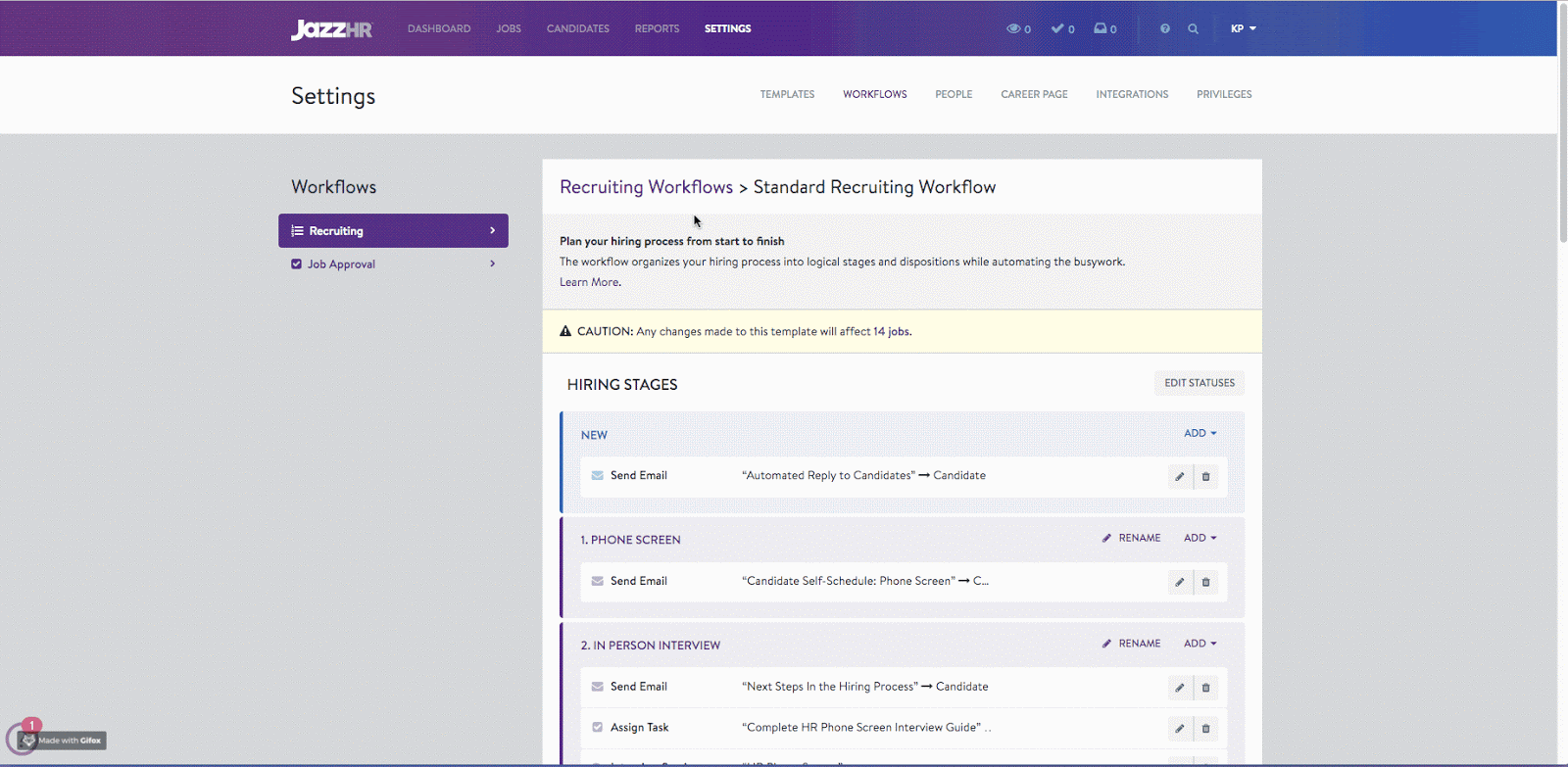The height and width of the screenshot is (767, 1568).
Task: Edit the Complete HR Phone Screen Interview Guide task
Action: [1180, 729]
